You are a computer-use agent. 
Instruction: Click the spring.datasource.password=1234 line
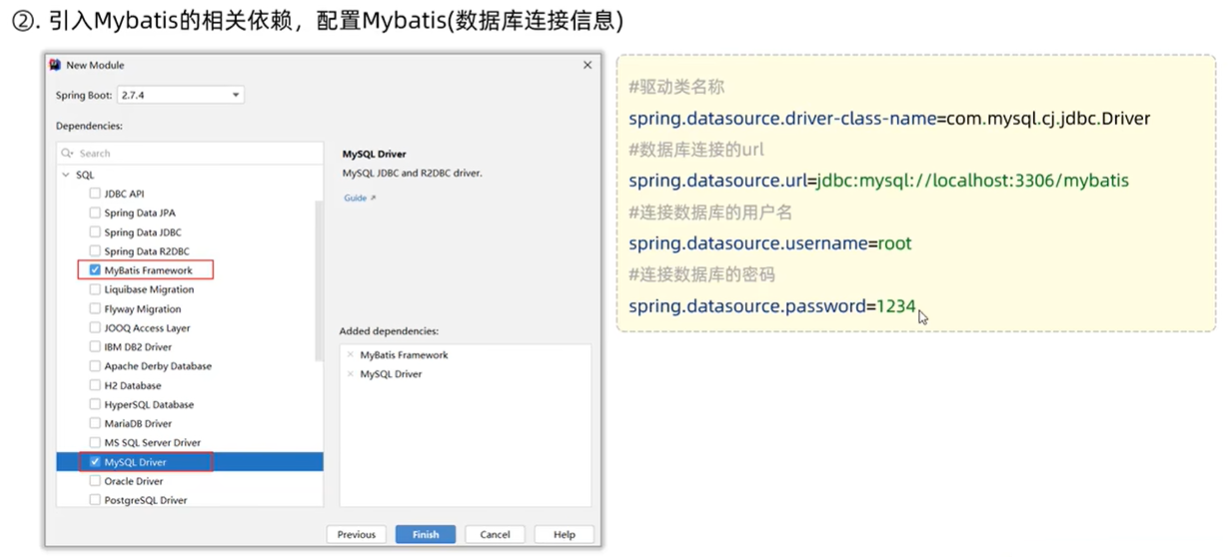pyautogui.click(x=772, y=306)
